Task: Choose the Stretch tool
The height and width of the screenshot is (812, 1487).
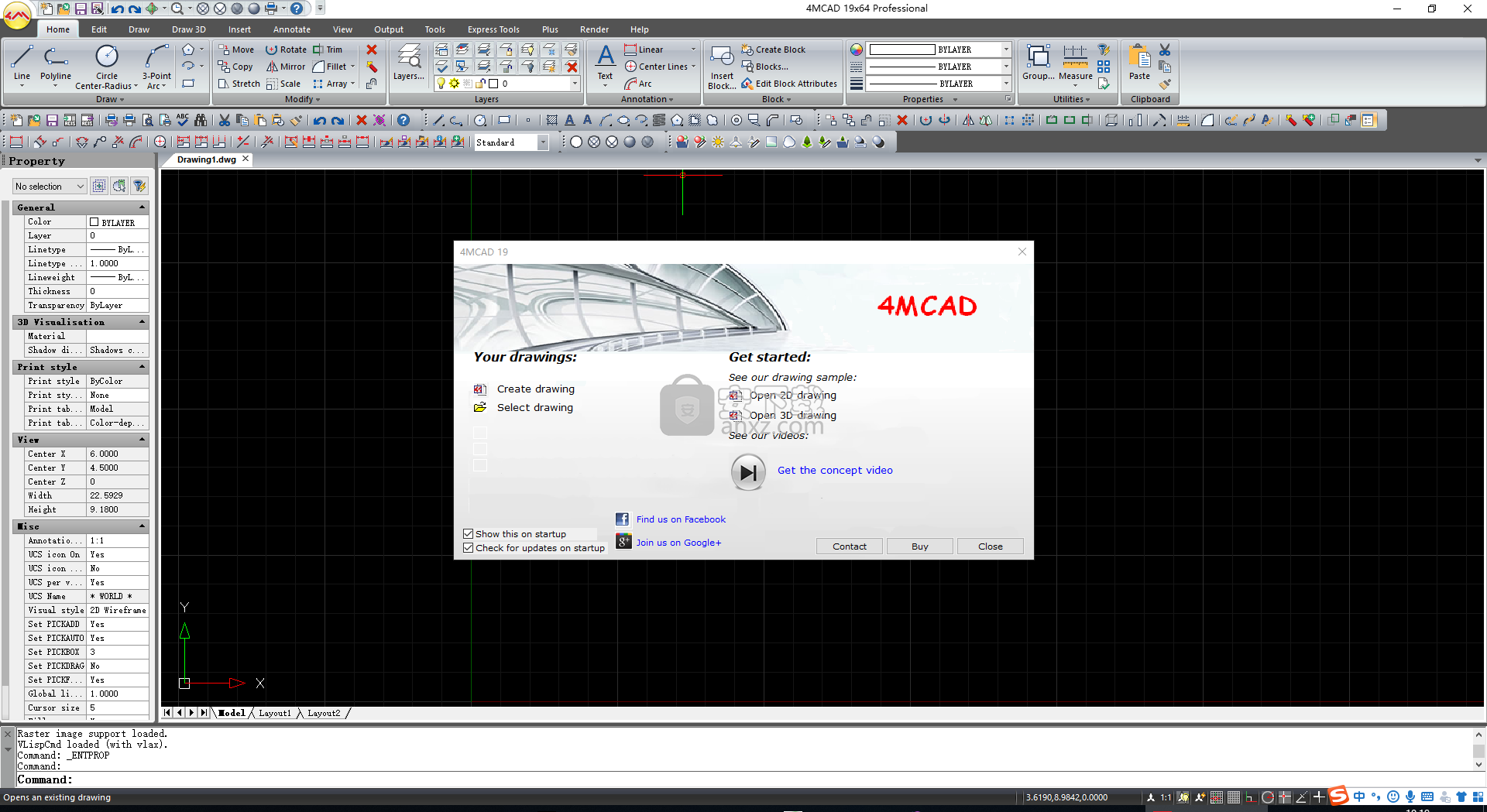Action: click(239, 84)
